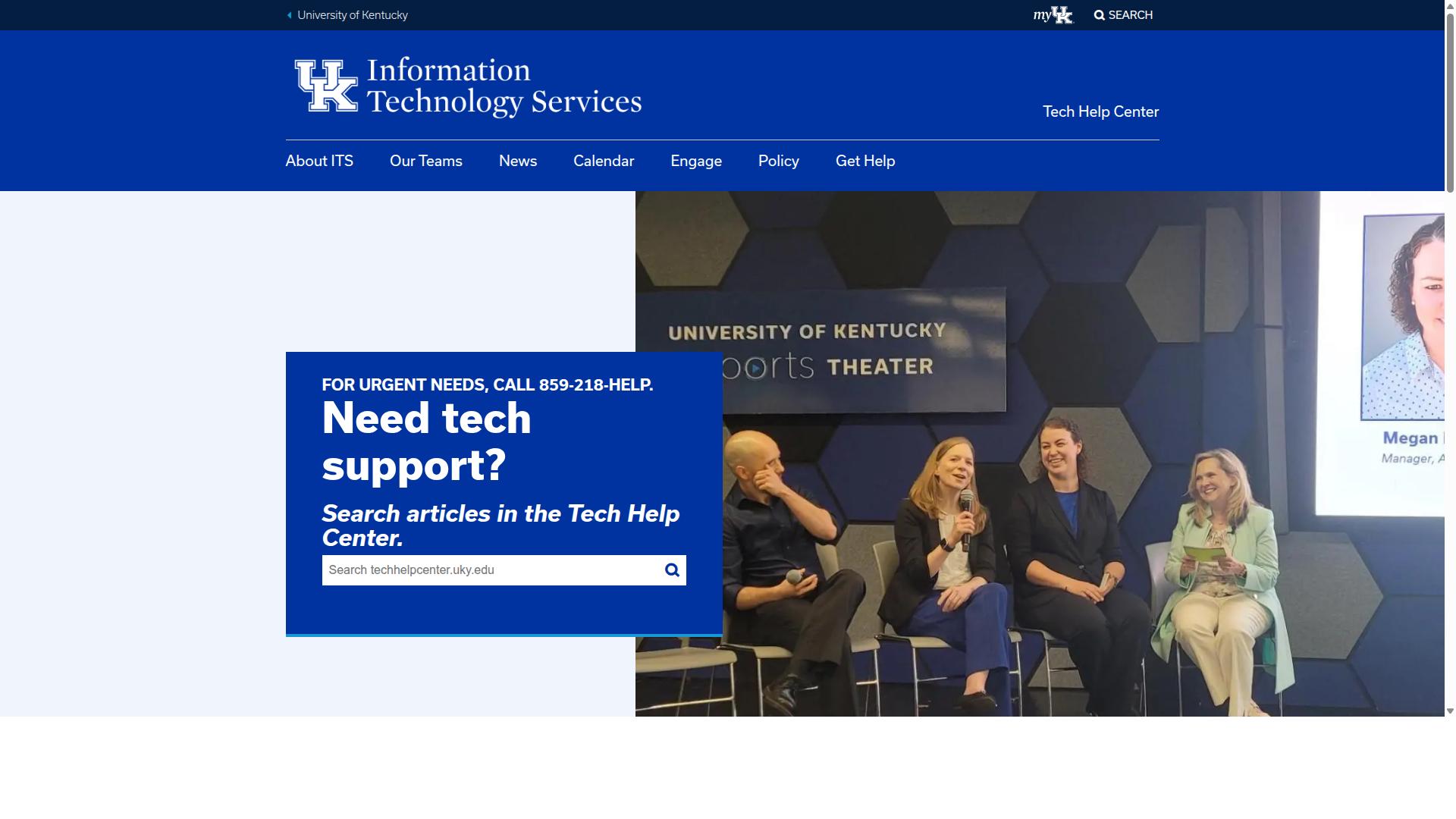
Task: Open the About ITS menu
Action: (319, 161)
